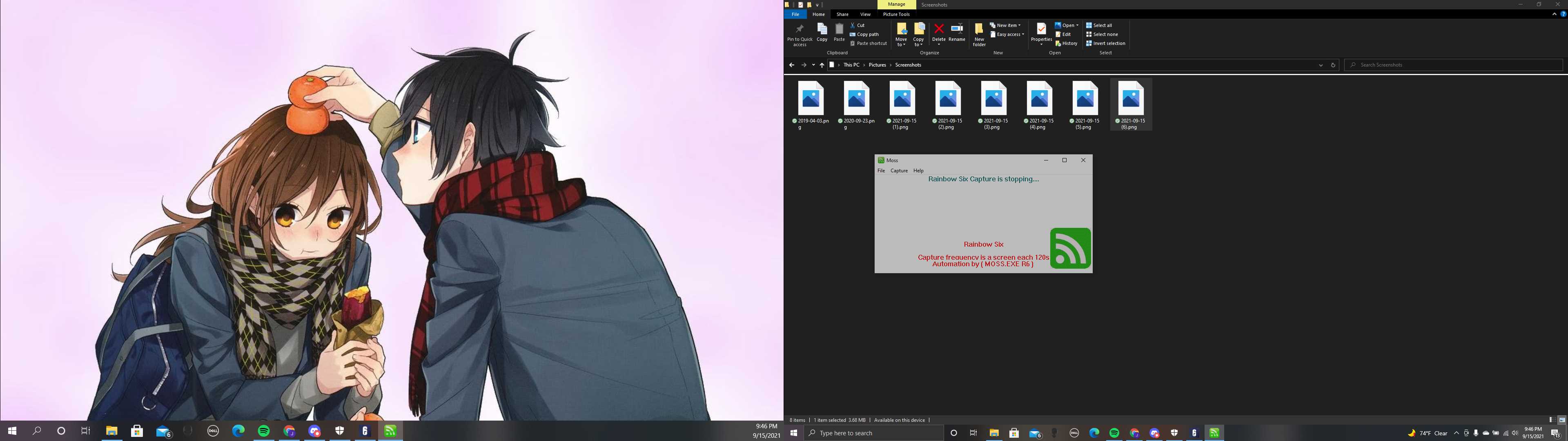Image resolution: width=1568 pixels, height=441 pixels.
Task: Click Select none in ribbon
Action: pos(1102,35)
